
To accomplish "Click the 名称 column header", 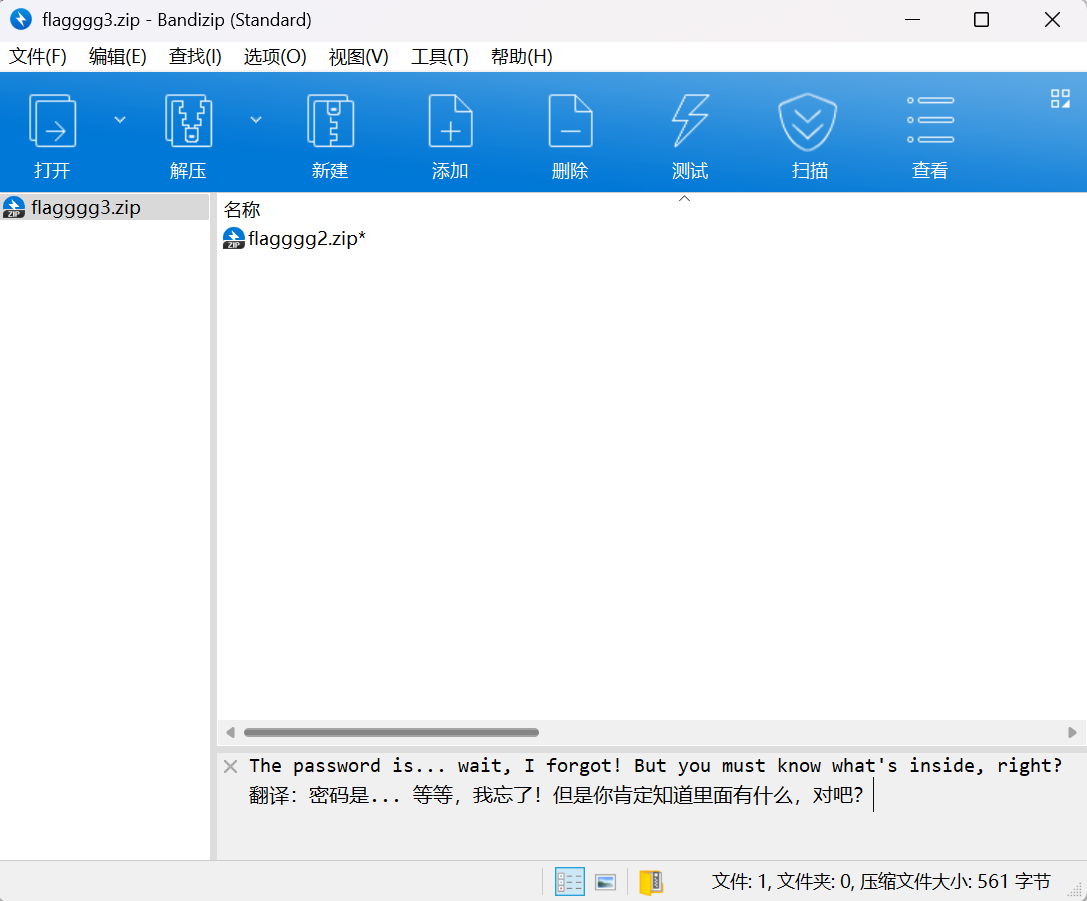I will pos(242,210).
